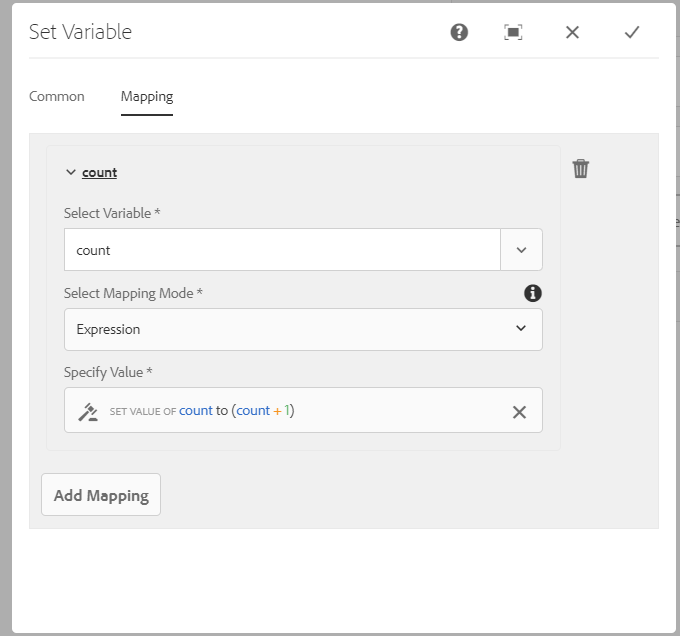
Task: Show info about the mapping mode
Action: [x=533, y=293]
